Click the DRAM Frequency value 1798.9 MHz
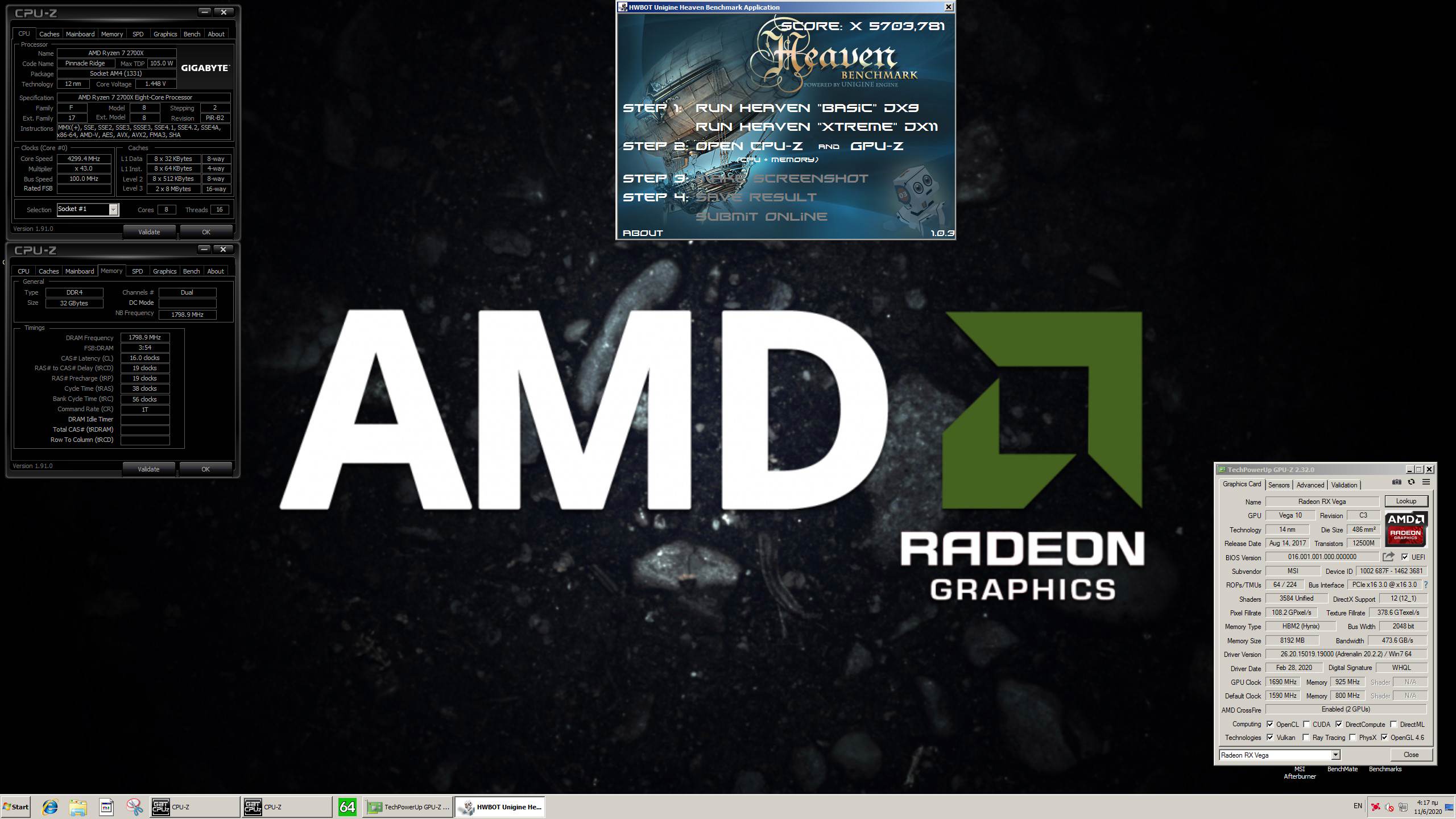 (145, 337)
